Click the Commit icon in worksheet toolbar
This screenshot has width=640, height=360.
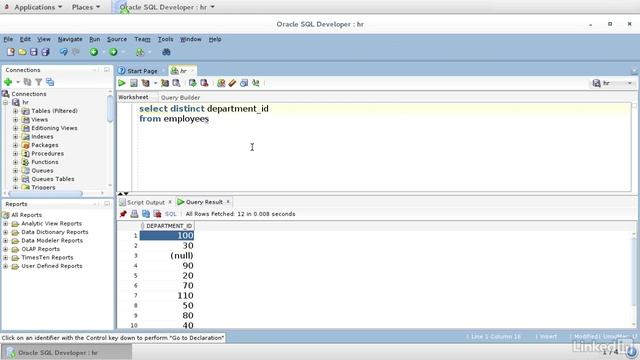[x=192, y=83]
